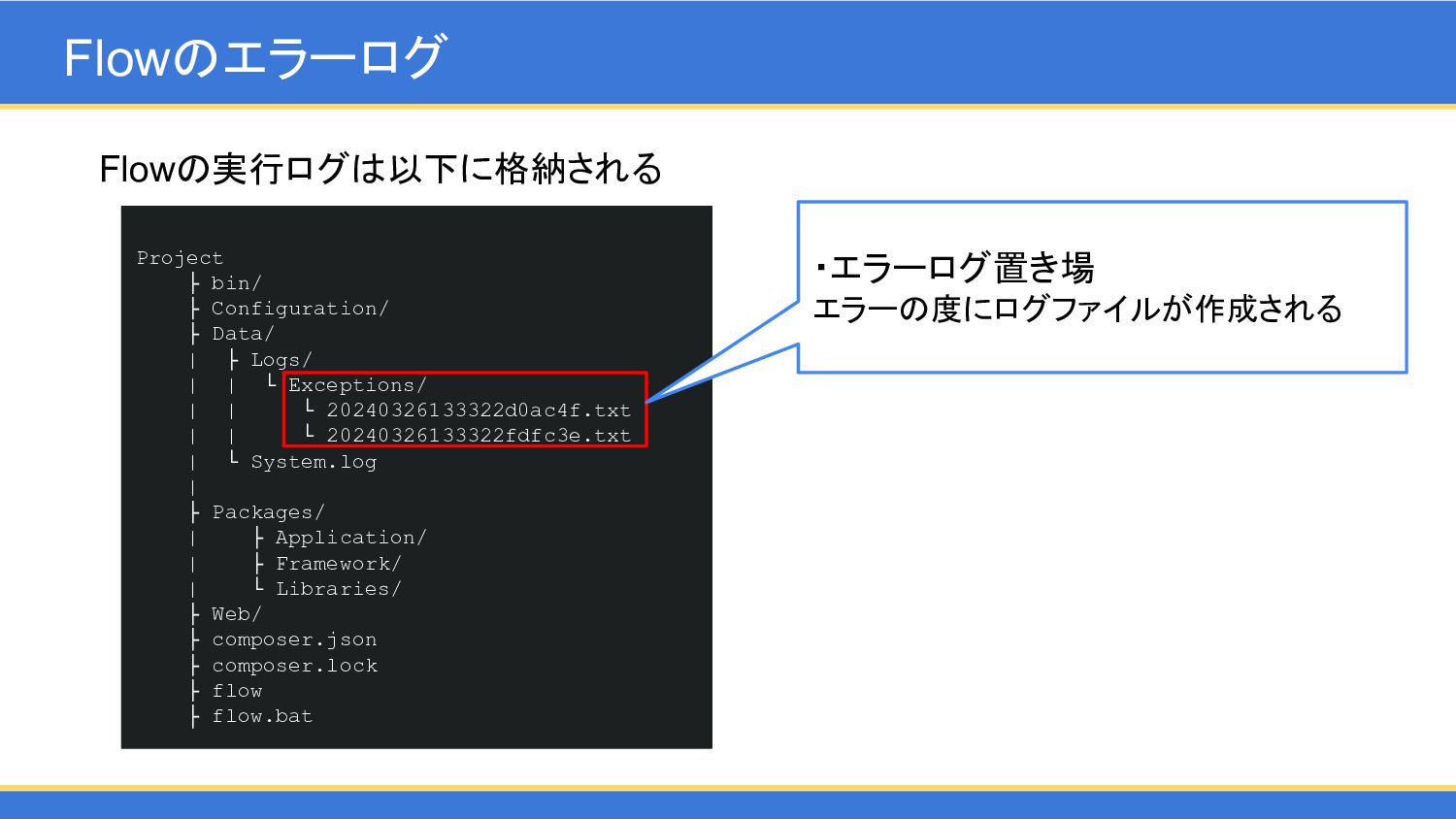Select the "Exceptions/" folder line

pos(357,385)
